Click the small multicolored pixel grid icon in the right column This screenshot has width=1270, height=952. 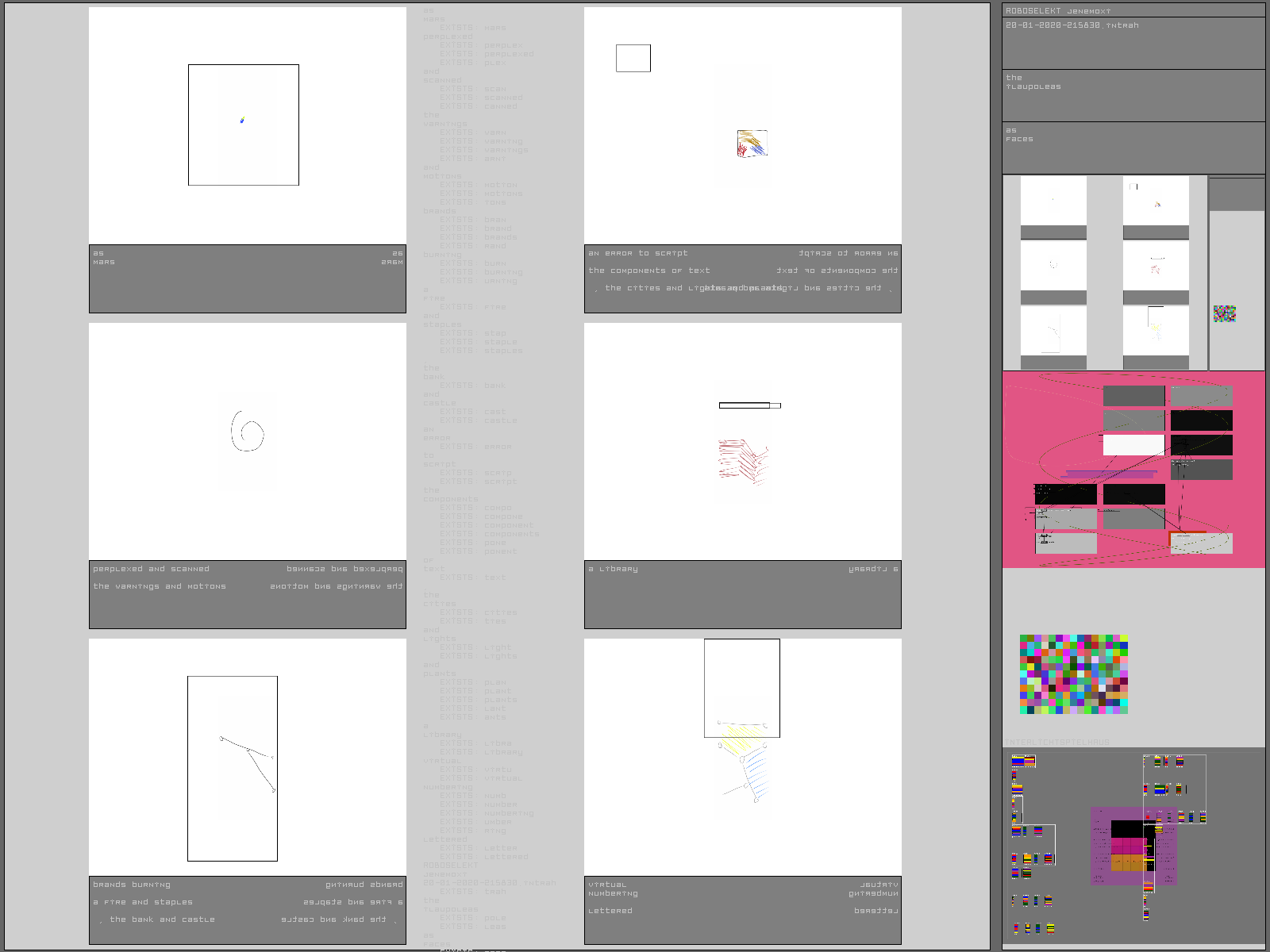[1225, 314]
